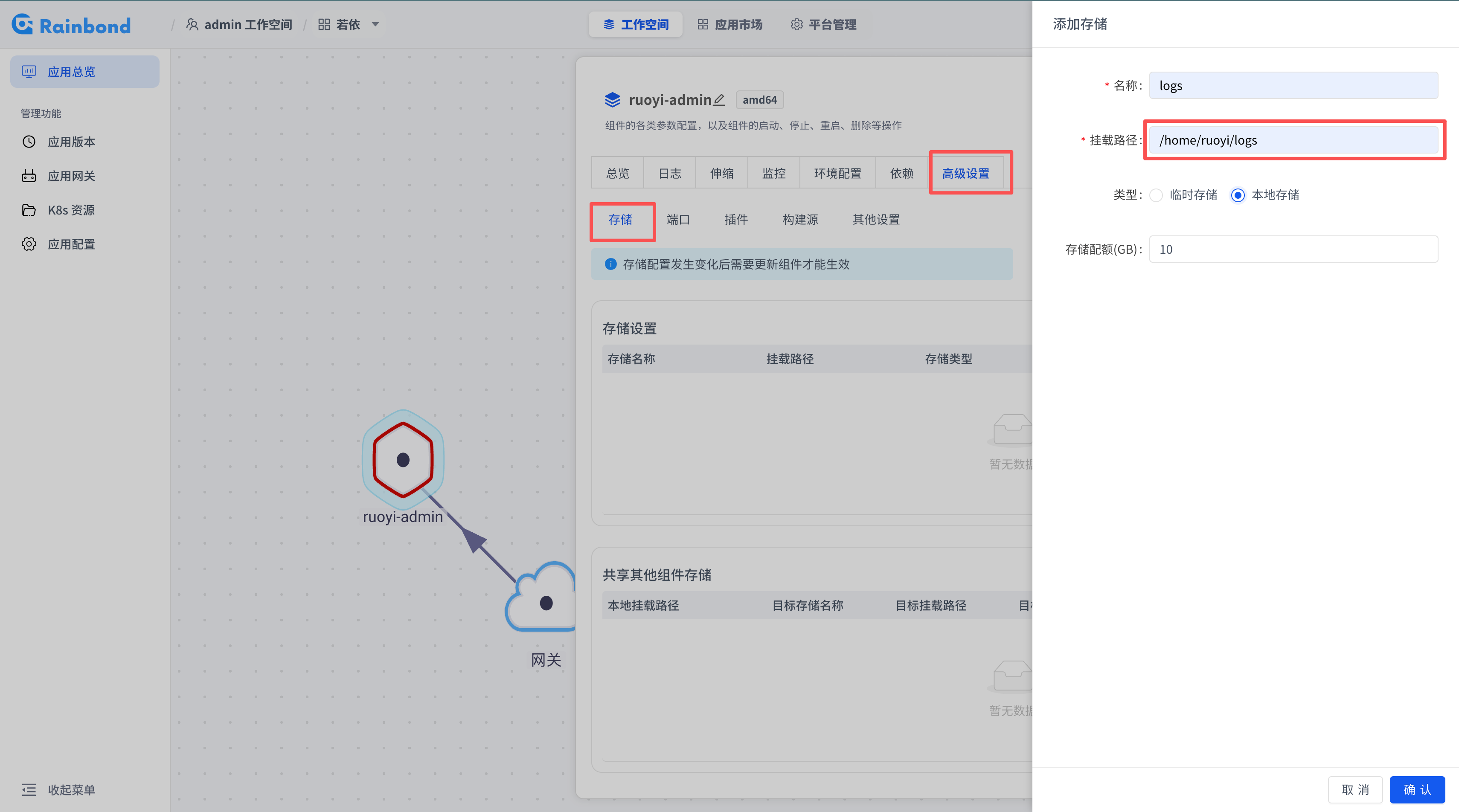Click the 挂载路径 input field
Image resolution: width=1459 pixels, height=812 pixels.
coord(1293,140)
